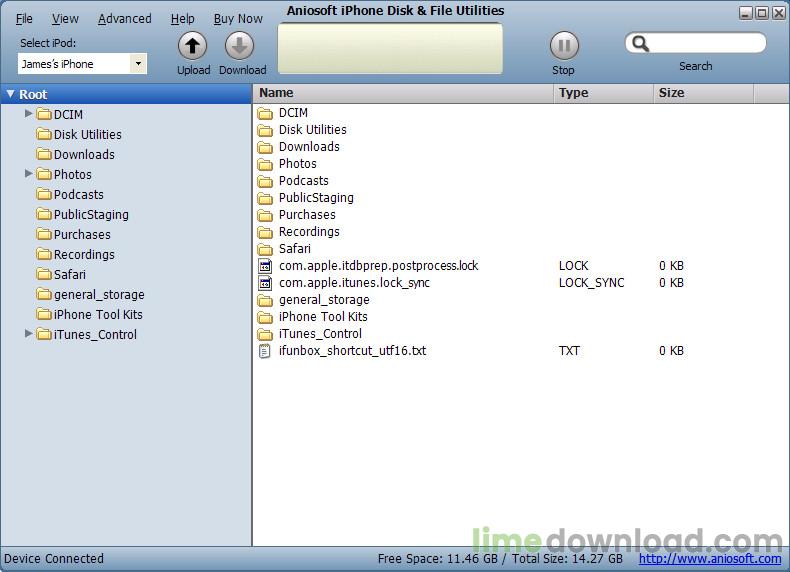Screen dimensions: 790x572
Task: Click the transfer progress display panel
Action: tap(390, 49)
